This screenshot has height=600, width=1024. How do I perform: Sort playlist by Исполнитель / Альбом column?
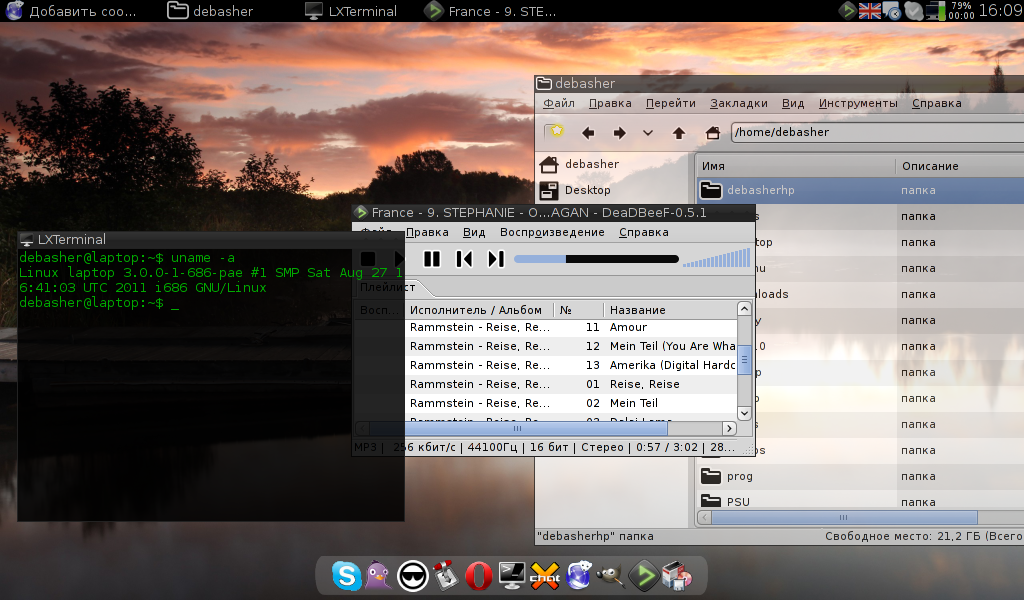pyautogui.click(x=476, y=310)
